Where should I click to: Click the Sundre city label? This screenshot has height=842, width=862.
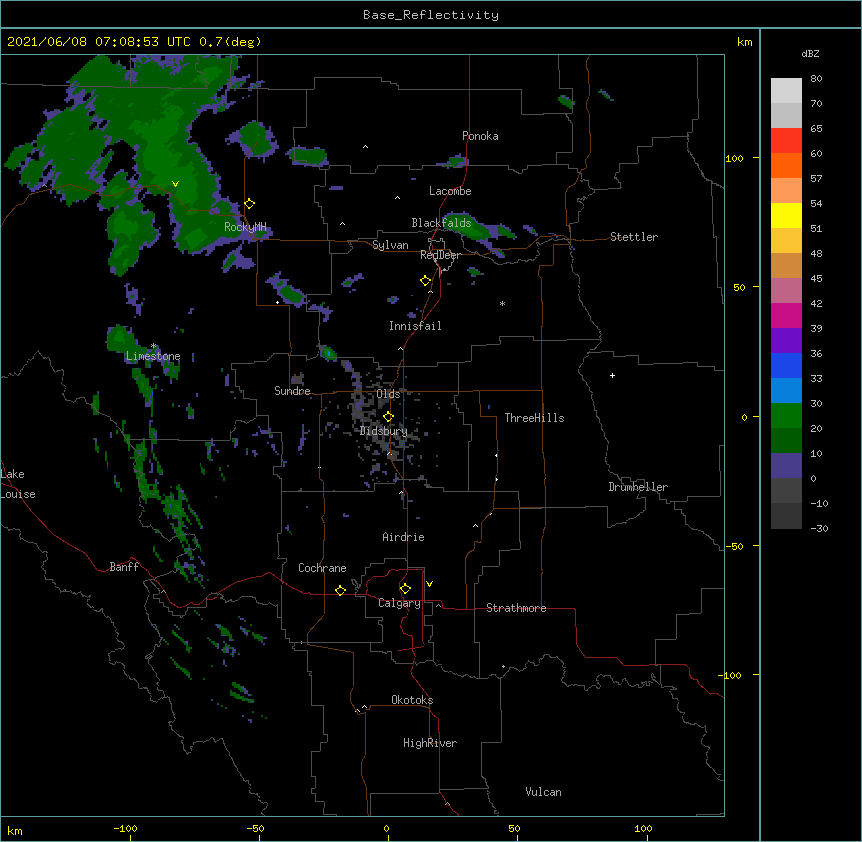click(292, 391)
